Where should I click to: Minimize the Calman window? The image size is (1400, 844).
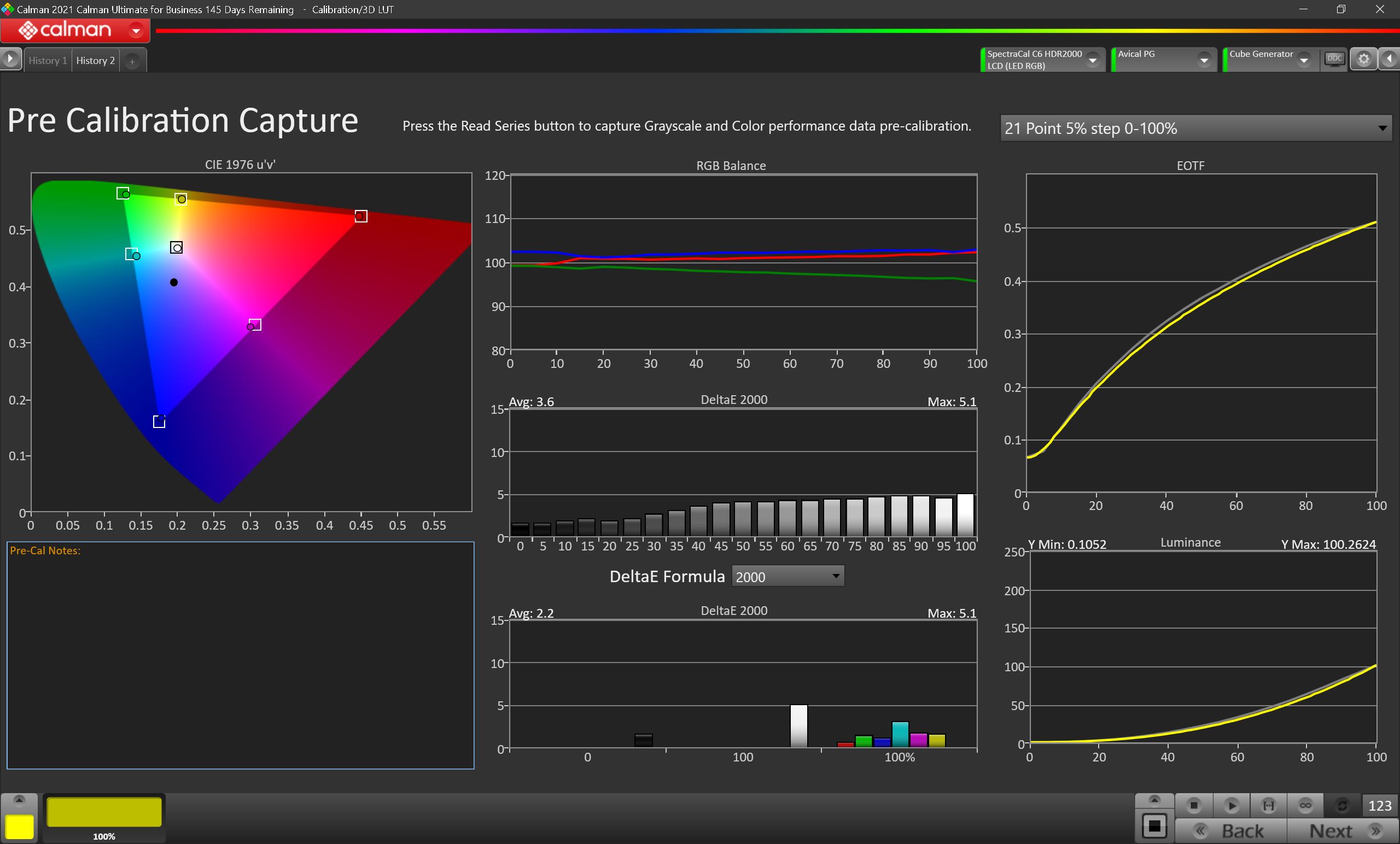pos(1303,9)
